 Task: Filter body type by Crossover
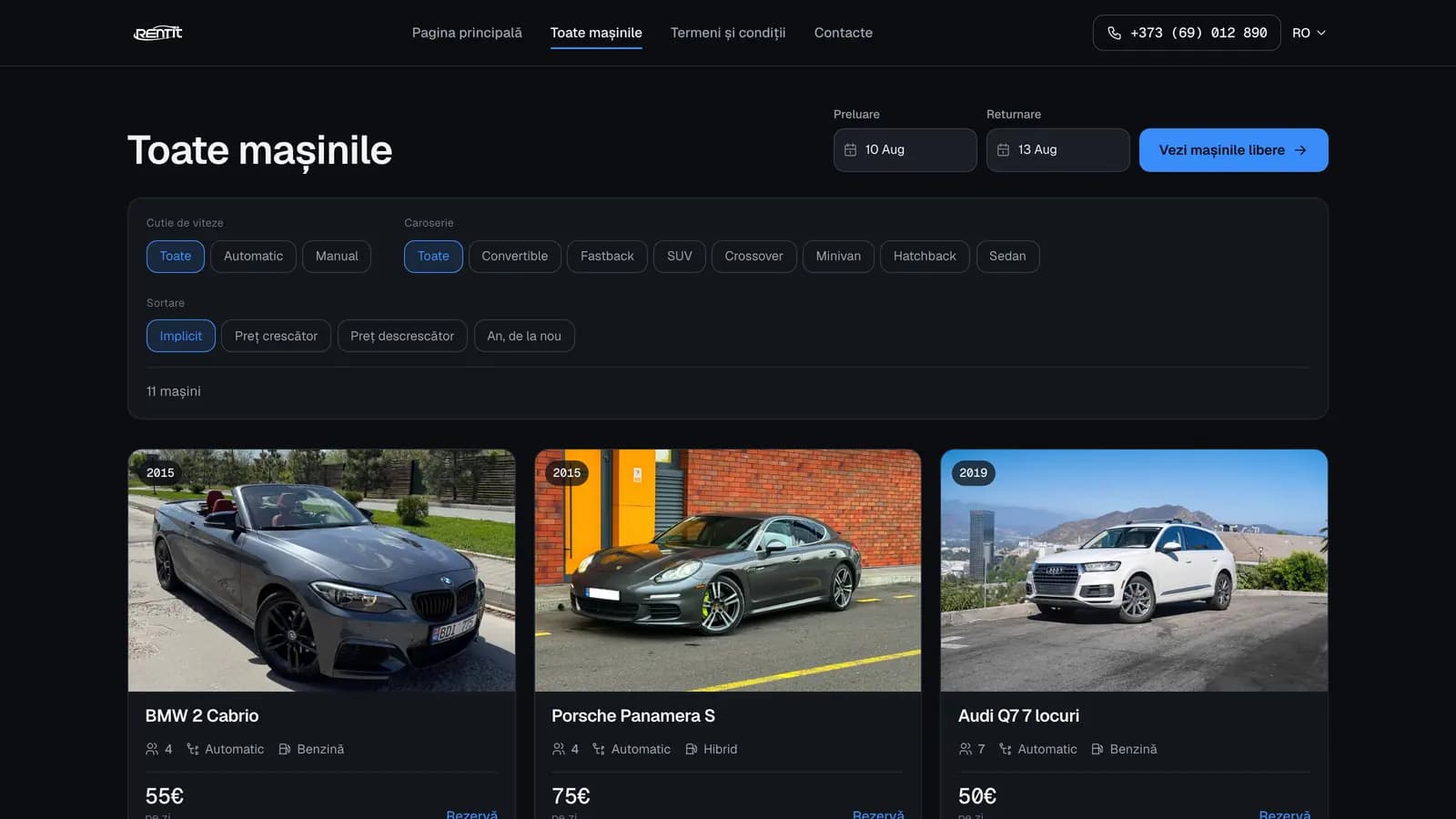pos(753,257)
